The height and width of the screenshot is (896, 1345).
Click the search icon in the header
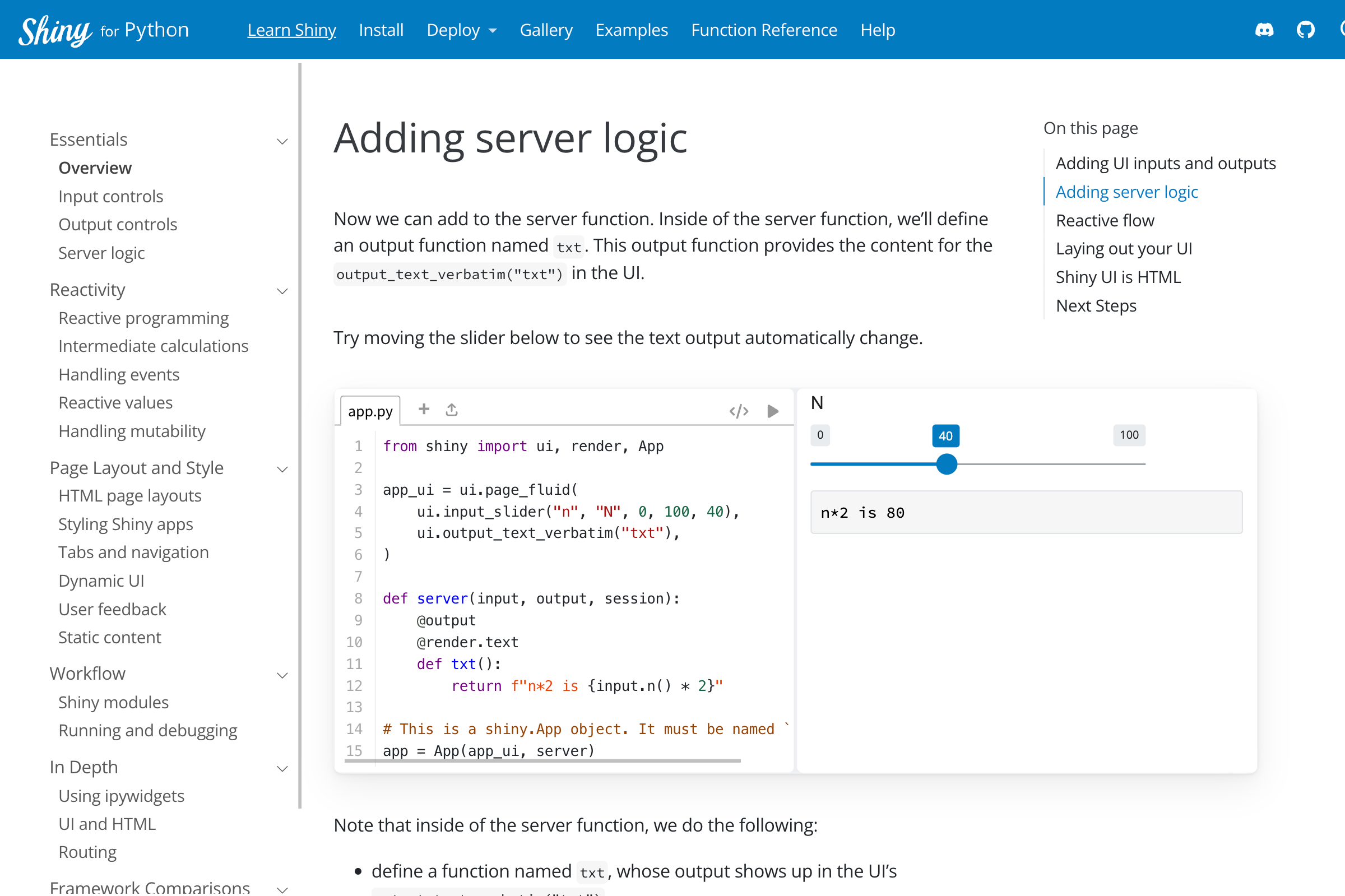point(1343,29)
